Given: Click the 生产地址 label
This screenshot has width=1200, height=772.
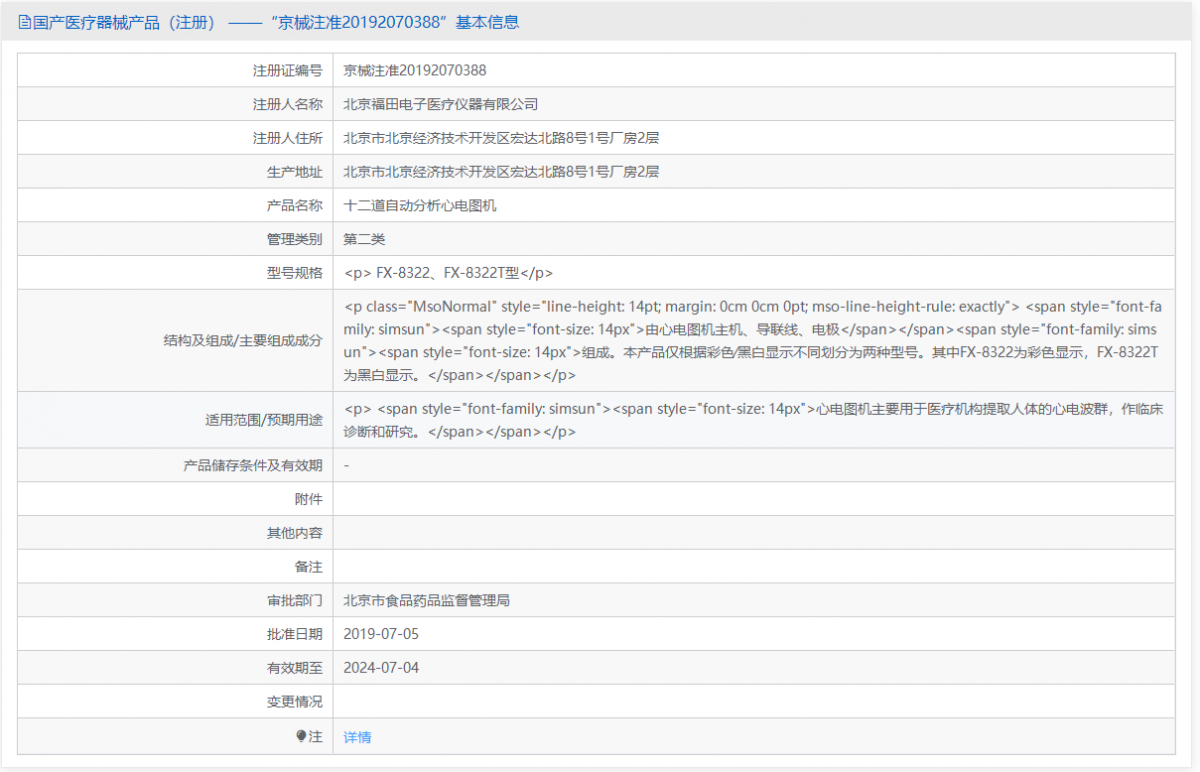Looking at the screenshot, I should [x=295, y=172].
